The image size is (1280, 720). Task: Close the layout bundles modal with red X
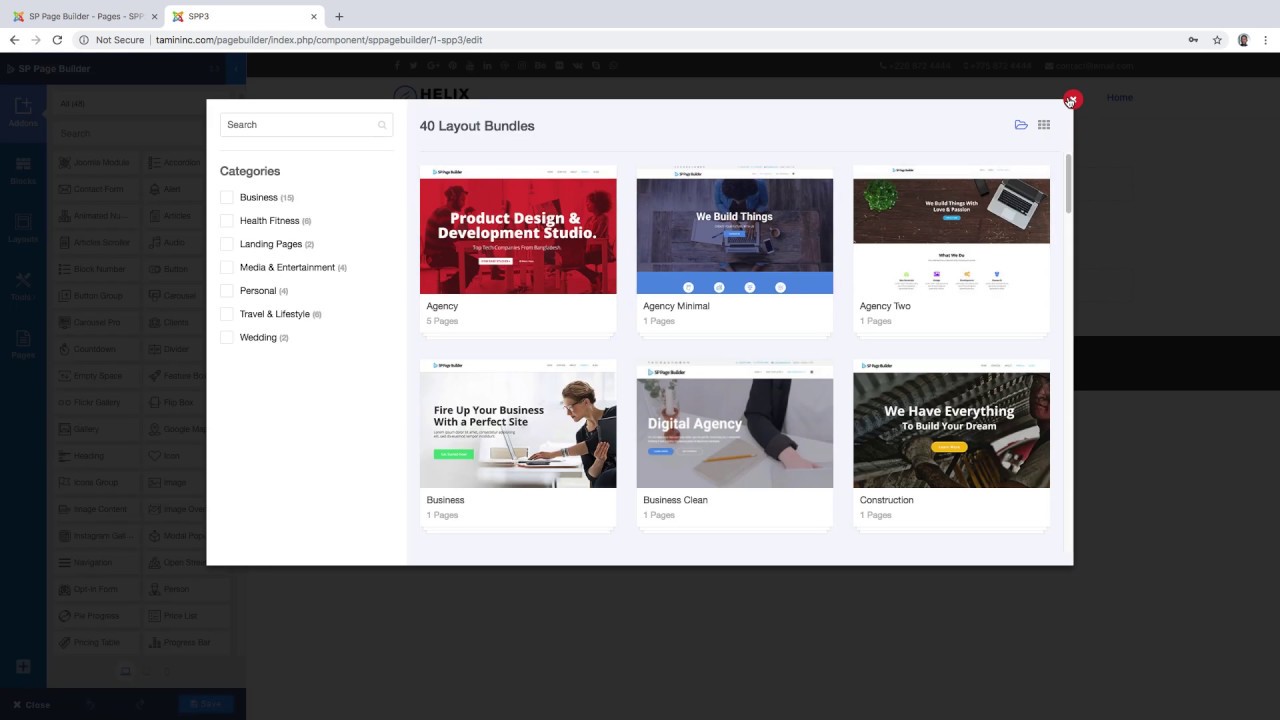(1072, 99)
